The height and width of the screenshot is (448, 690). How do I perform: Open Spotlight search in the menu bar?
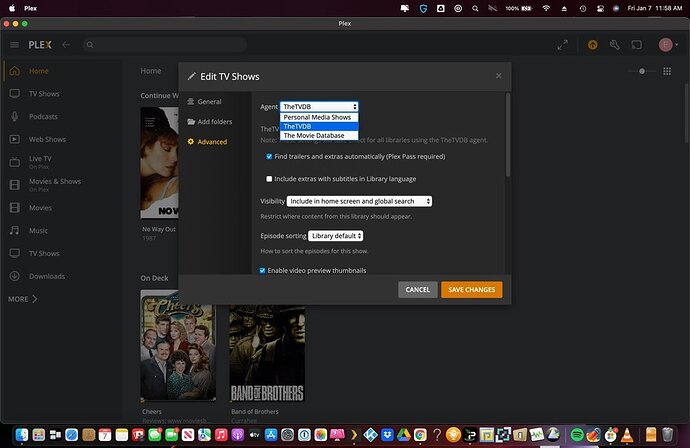[x=475, y=8]
